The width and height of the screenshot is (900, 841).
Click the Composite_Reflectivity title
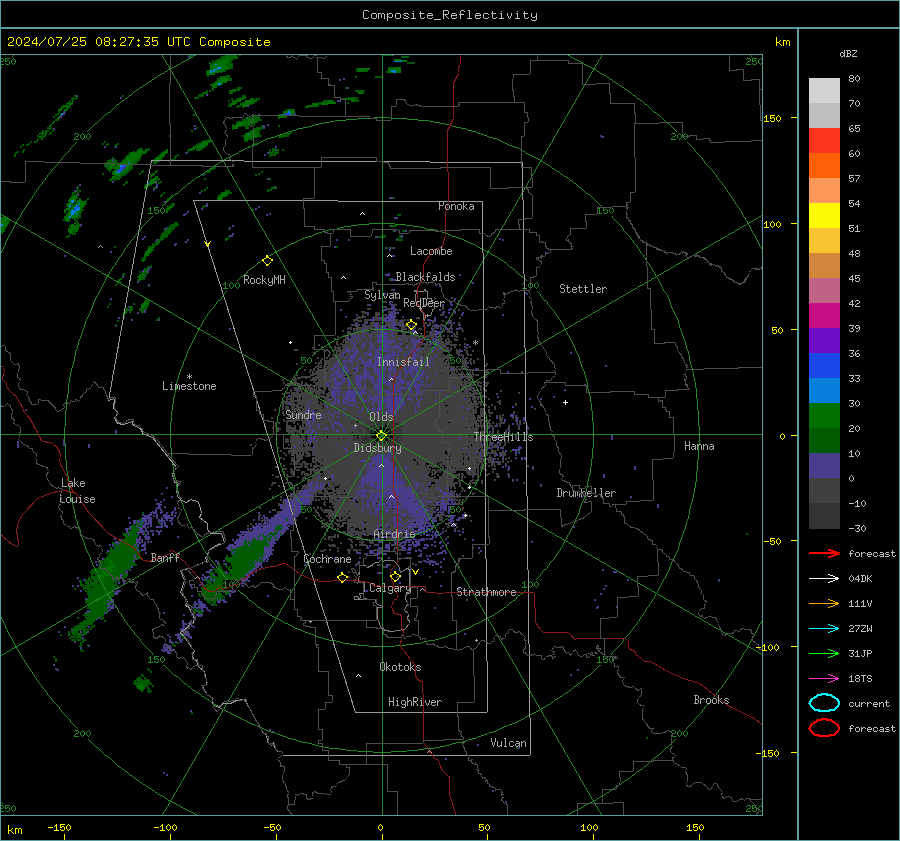[x=450, y=15]
